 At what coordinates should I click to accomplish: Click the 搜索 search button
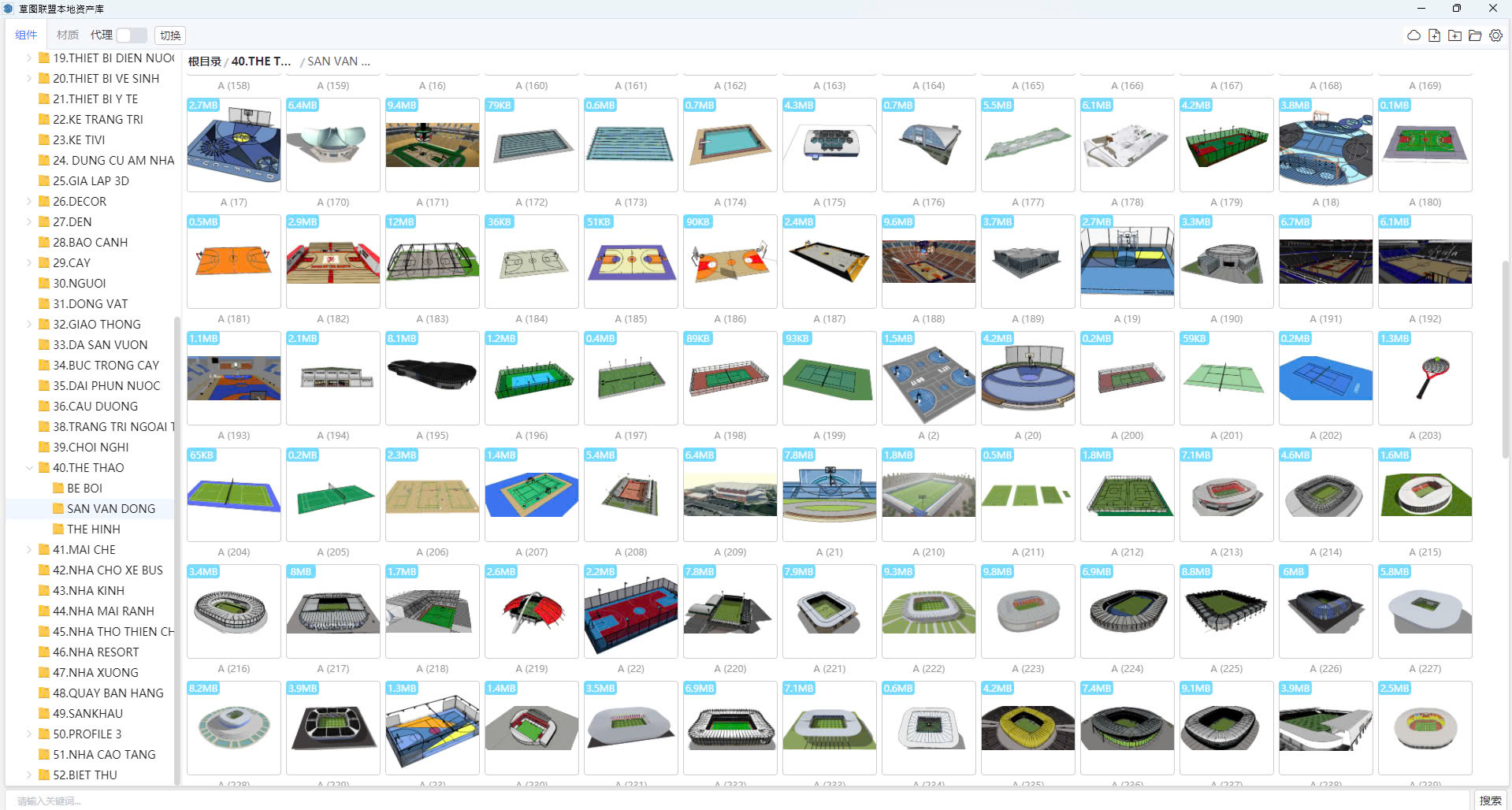click(1490, 801)
